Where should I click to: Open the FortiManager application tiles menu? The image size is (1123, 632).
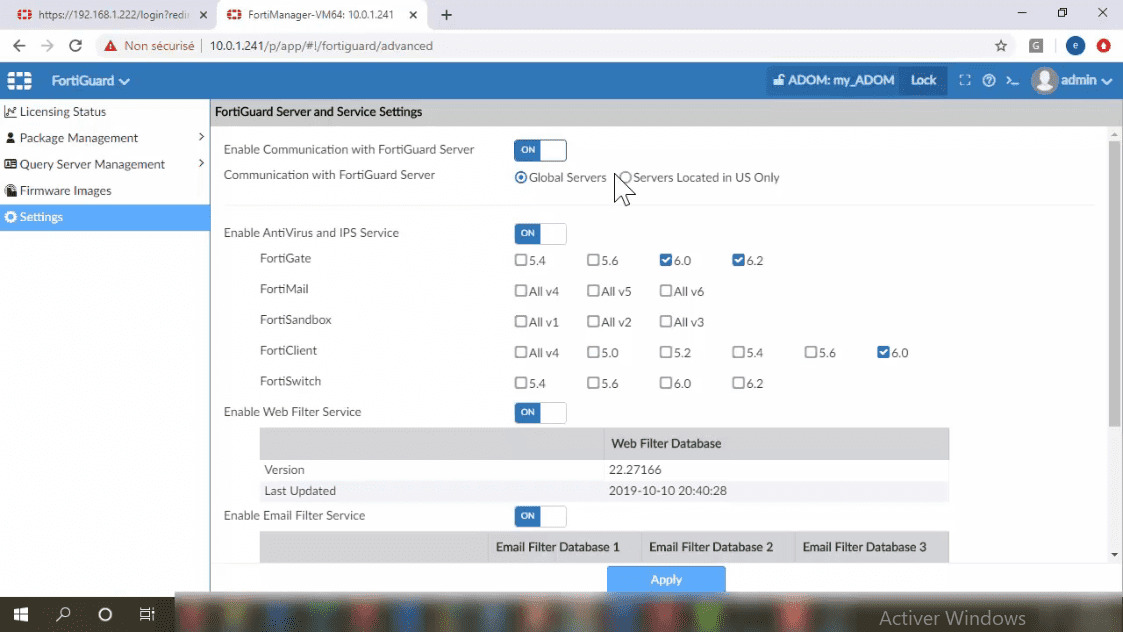(x=18, y=80)
